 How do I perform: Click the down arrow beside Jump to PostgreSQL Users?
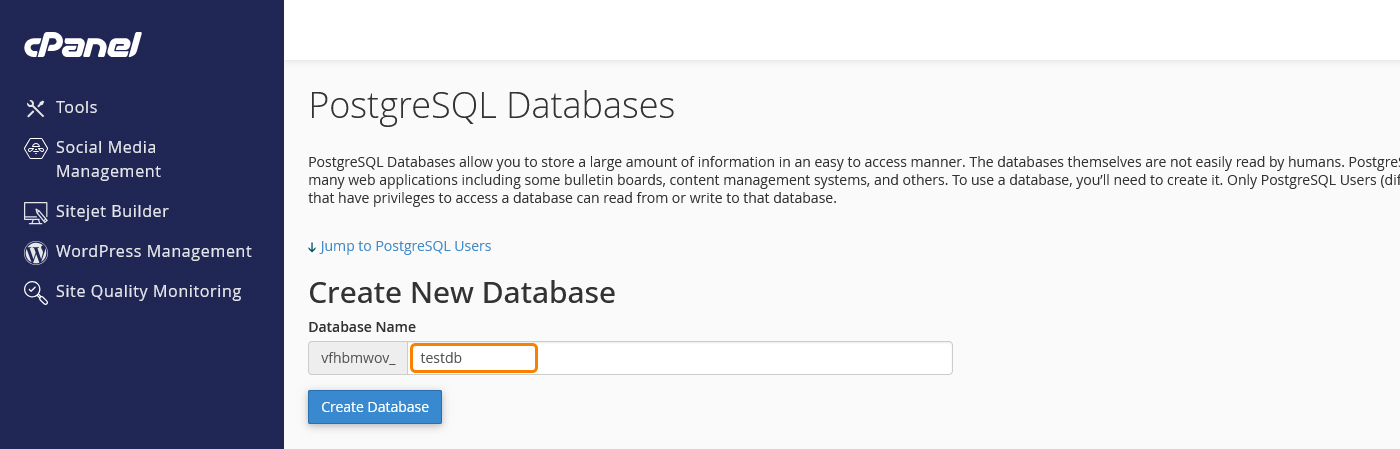pos(312,247)
